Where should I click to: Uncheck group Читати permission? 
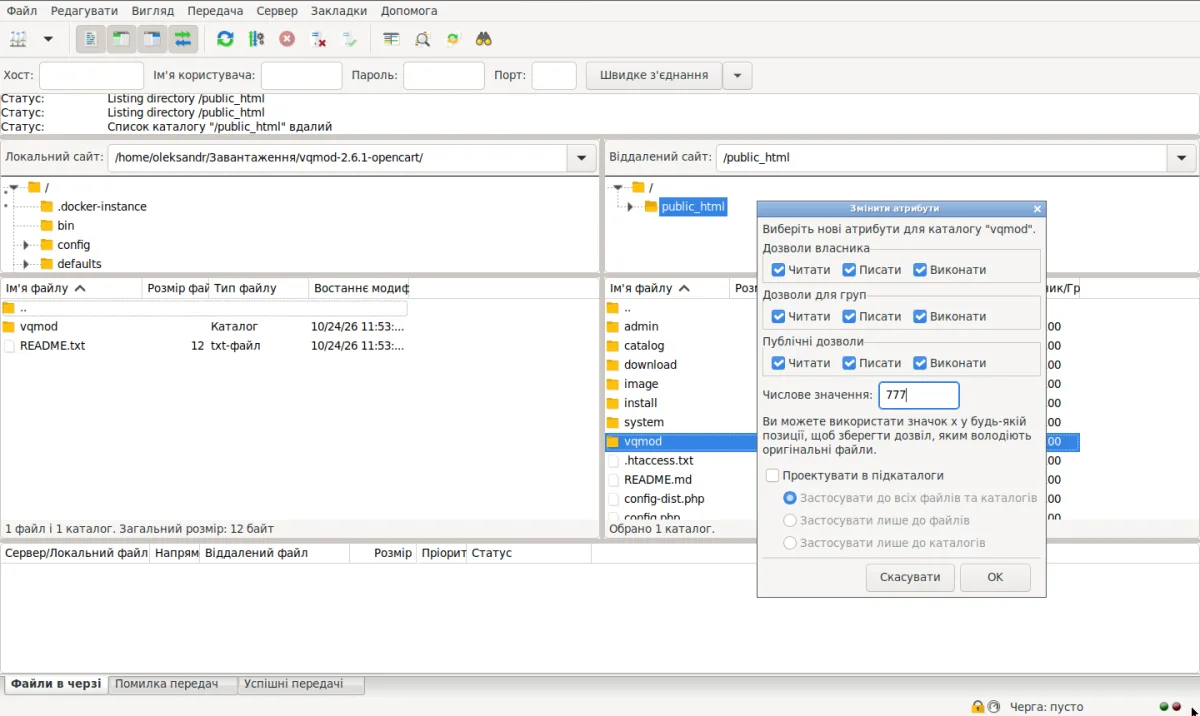coord(778,316)
